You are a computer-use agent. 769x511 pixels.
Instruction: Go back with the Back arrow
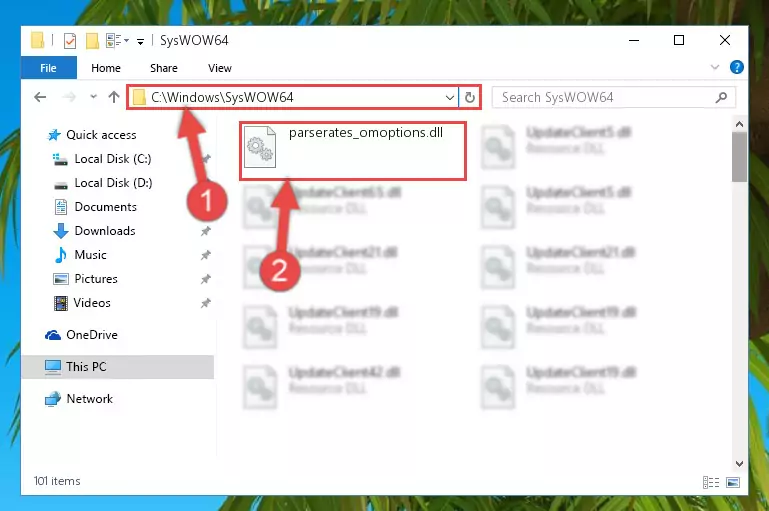pyautogui.click(x=40, y=97)
